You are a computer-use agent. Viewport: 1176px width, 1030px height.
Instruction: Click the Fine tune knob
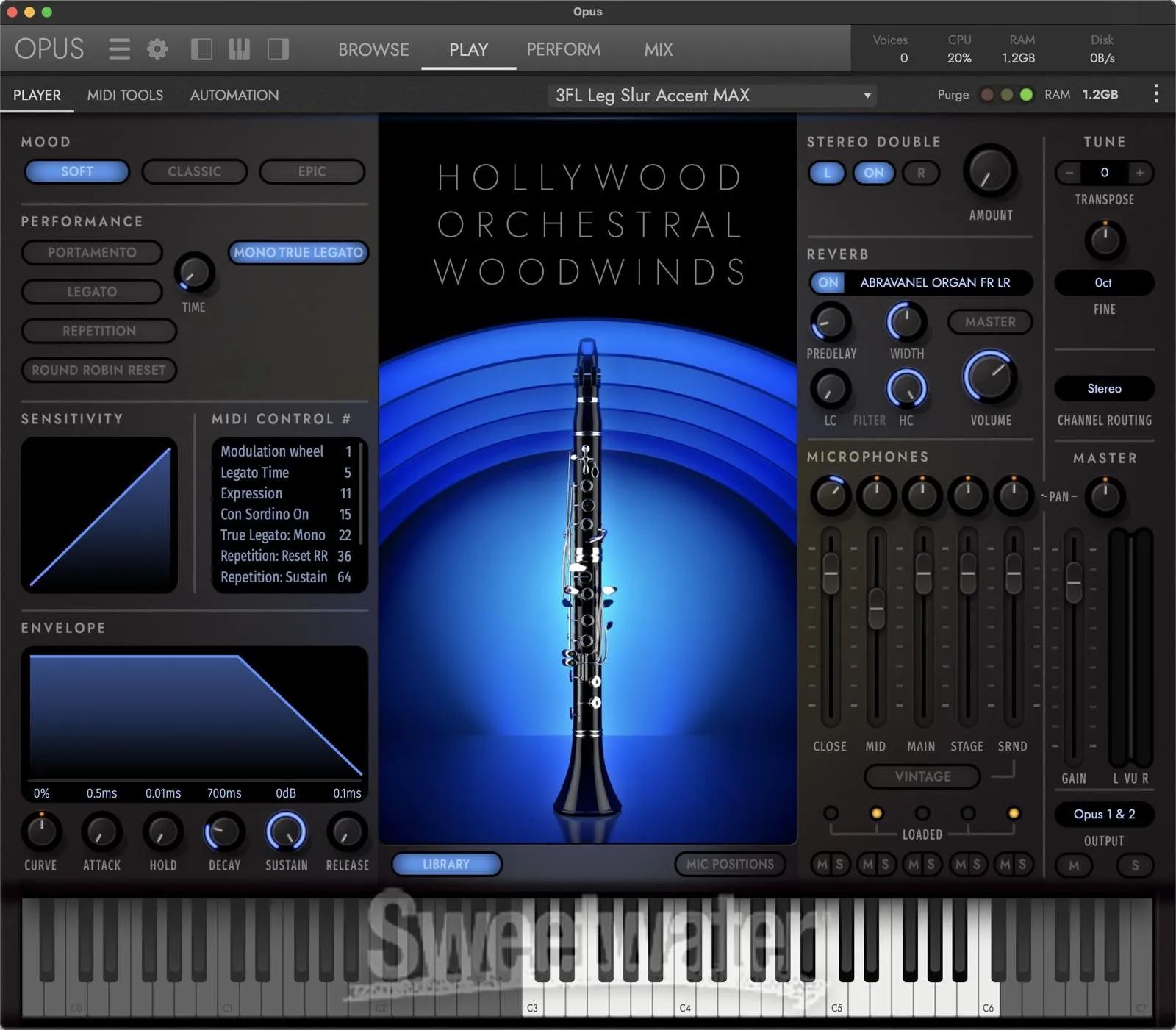pos(1105,240)
